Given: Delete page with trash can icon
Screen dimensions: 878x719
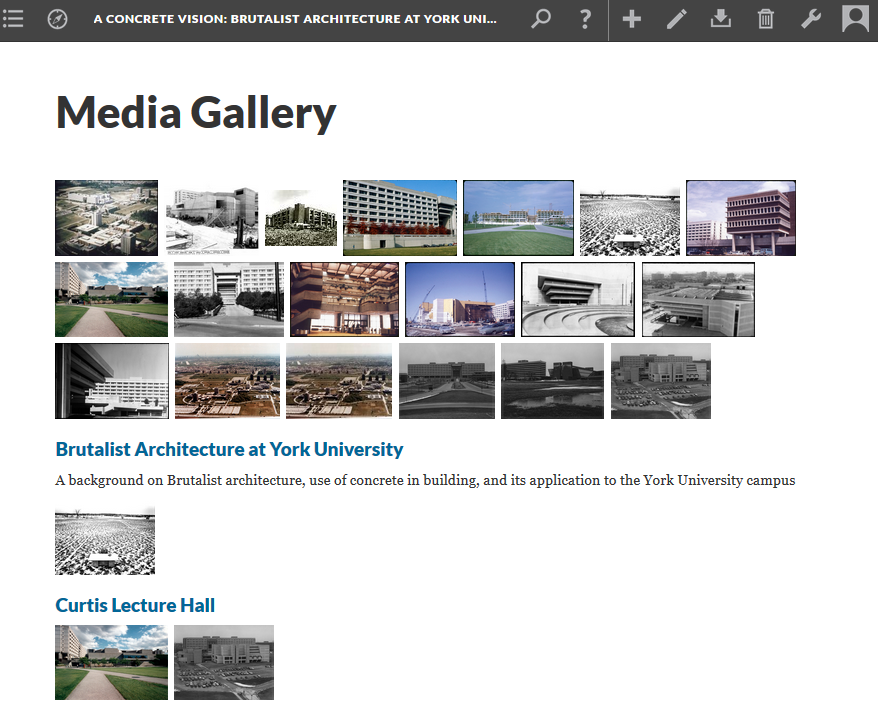Looking at the screenshot, I should tap(765, 19).
